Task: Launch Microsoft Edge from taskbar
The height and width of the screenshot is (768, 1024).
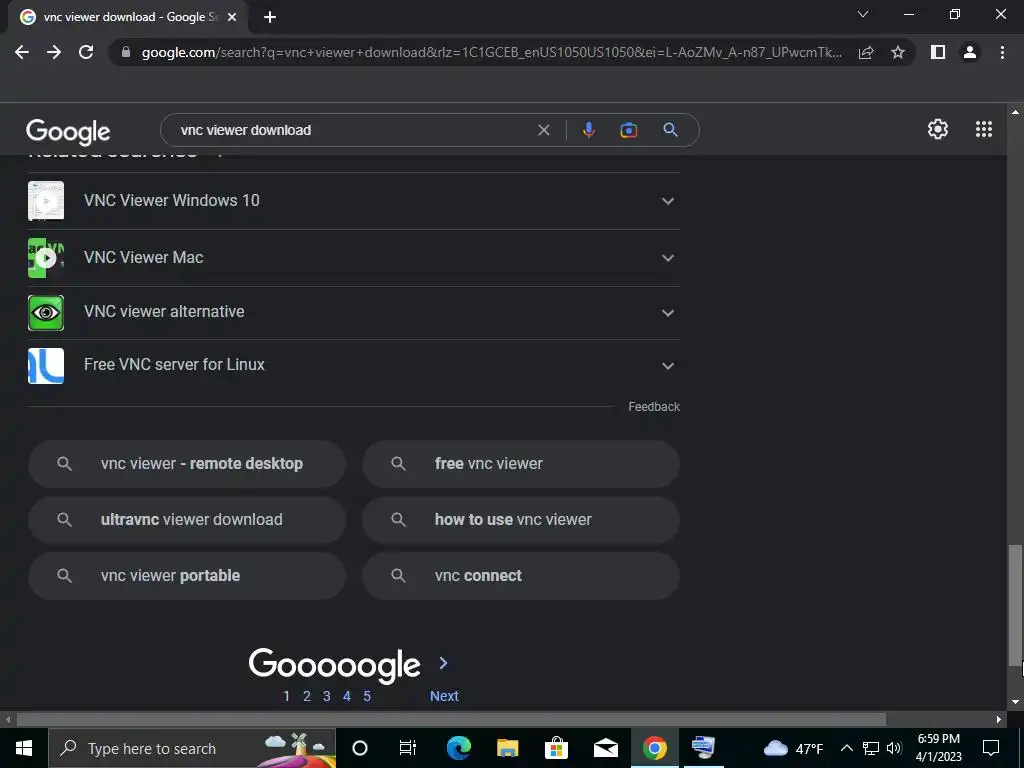Action: coord(458,748)
